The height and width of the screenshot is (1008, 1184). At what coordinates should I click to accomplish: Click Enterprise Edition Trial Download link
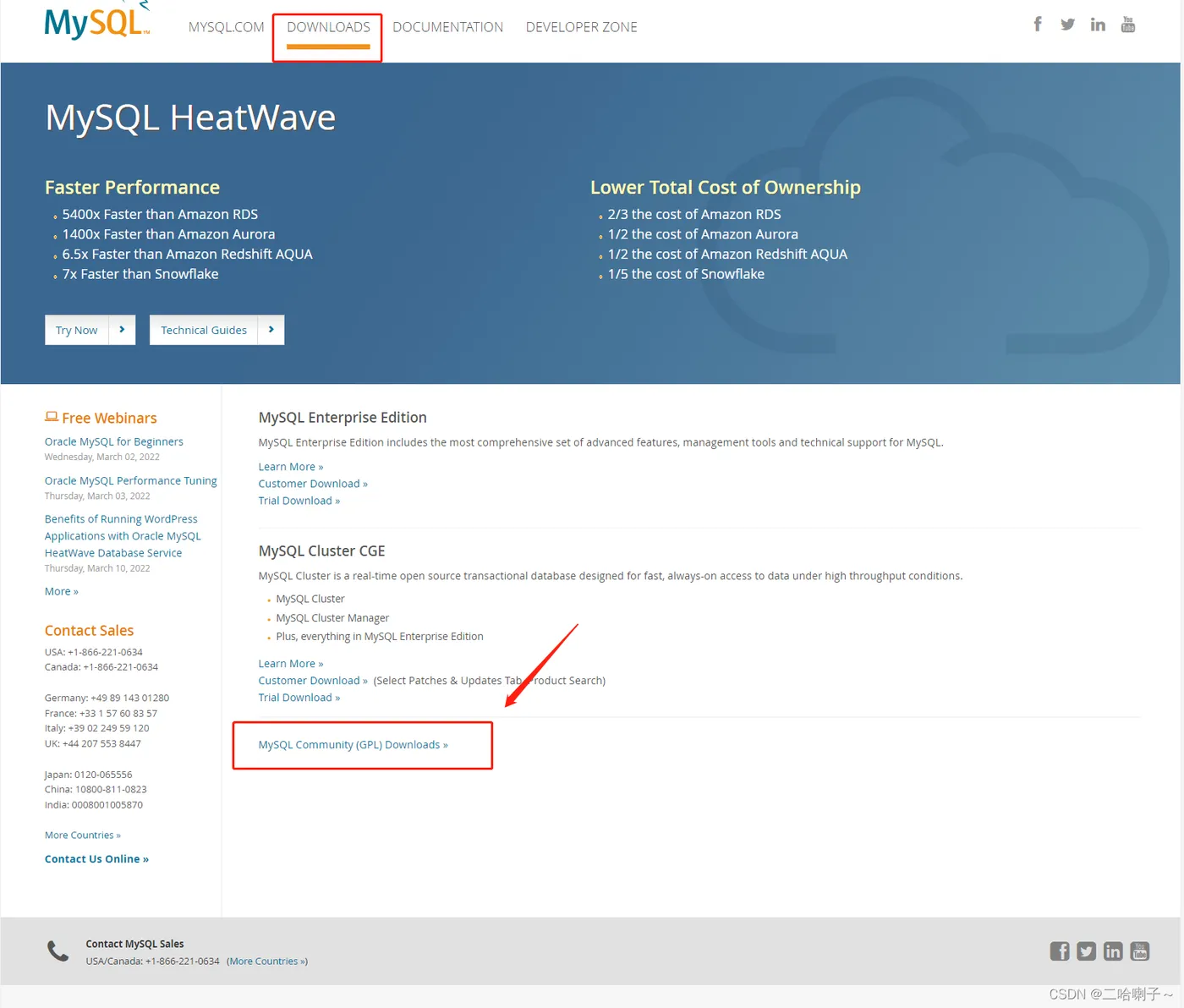(299, 501)
